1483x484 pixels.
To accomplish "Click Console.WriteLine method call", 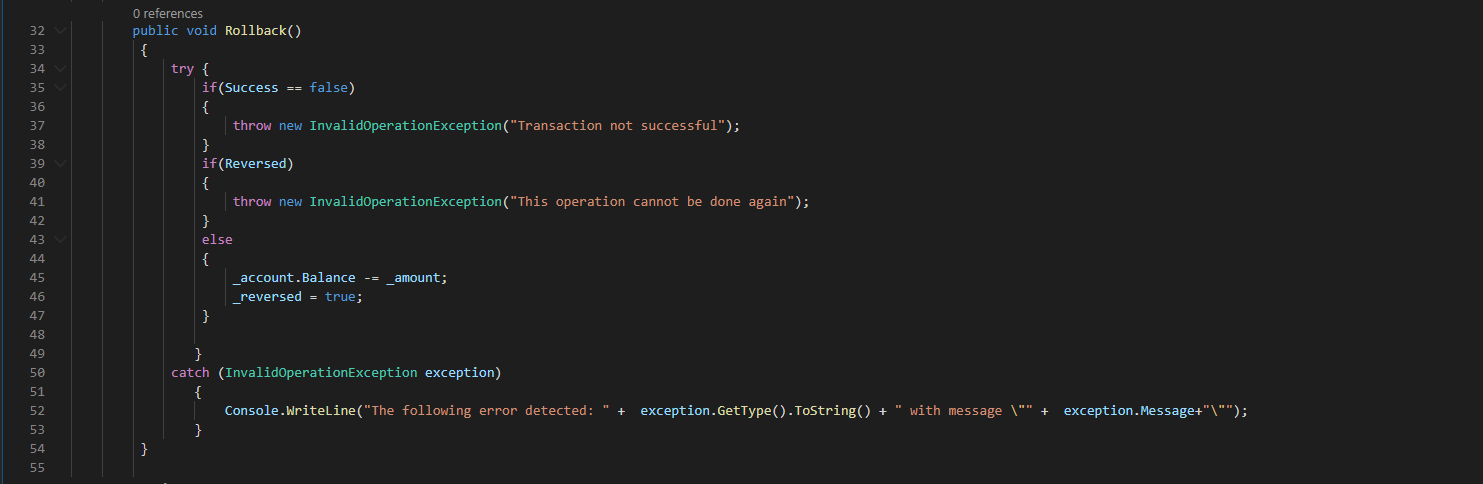I will (290, 410).
